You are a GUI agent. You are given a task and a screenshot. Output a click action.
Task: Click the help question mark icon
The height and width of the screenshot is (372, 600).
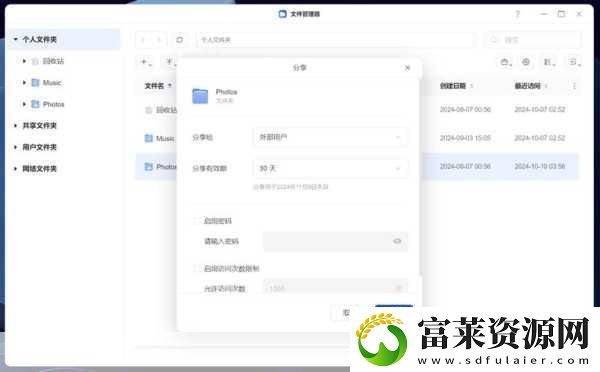(x=518, y=14)
